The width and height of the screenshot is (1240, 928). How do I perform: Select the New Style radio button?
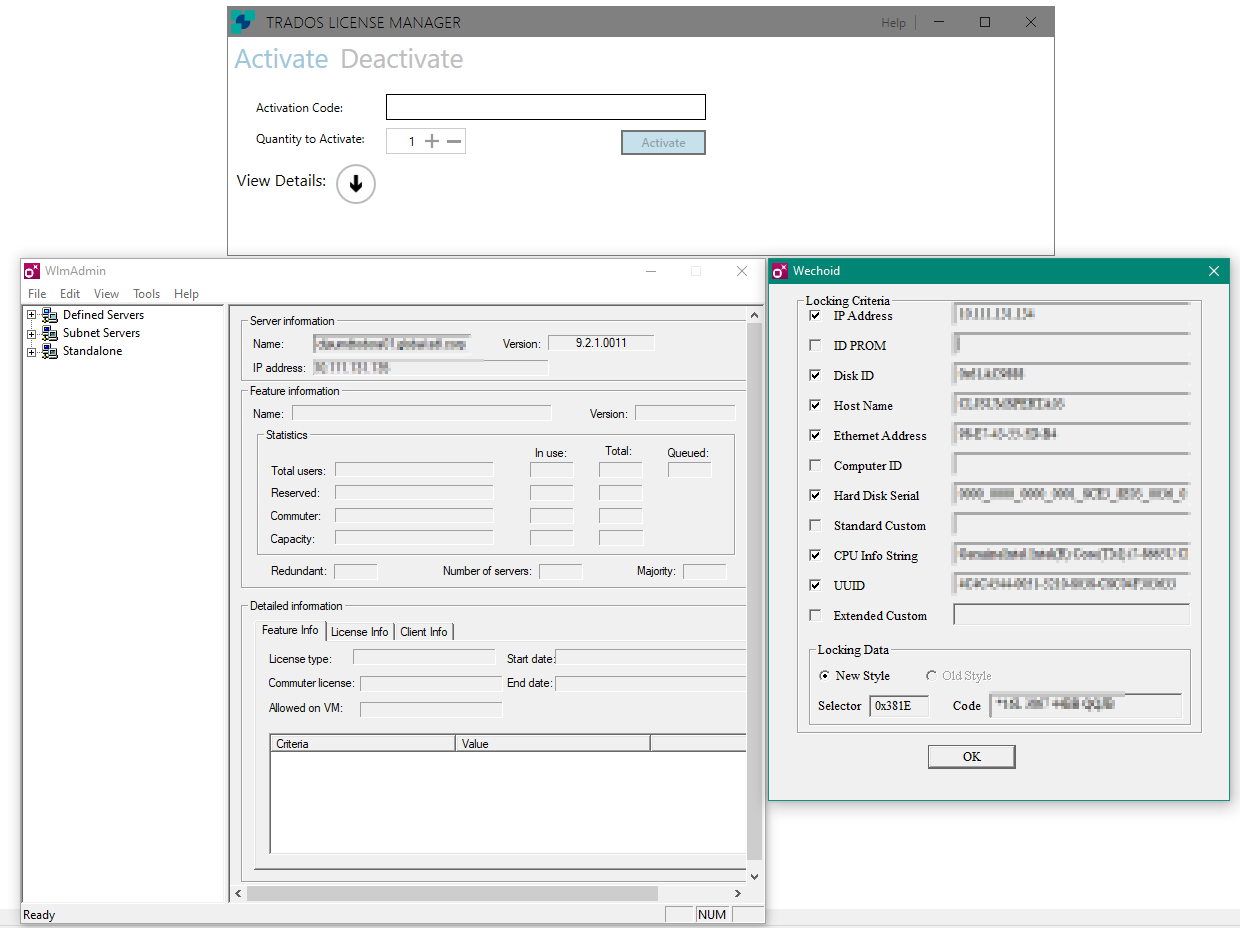tap(824, 676)
